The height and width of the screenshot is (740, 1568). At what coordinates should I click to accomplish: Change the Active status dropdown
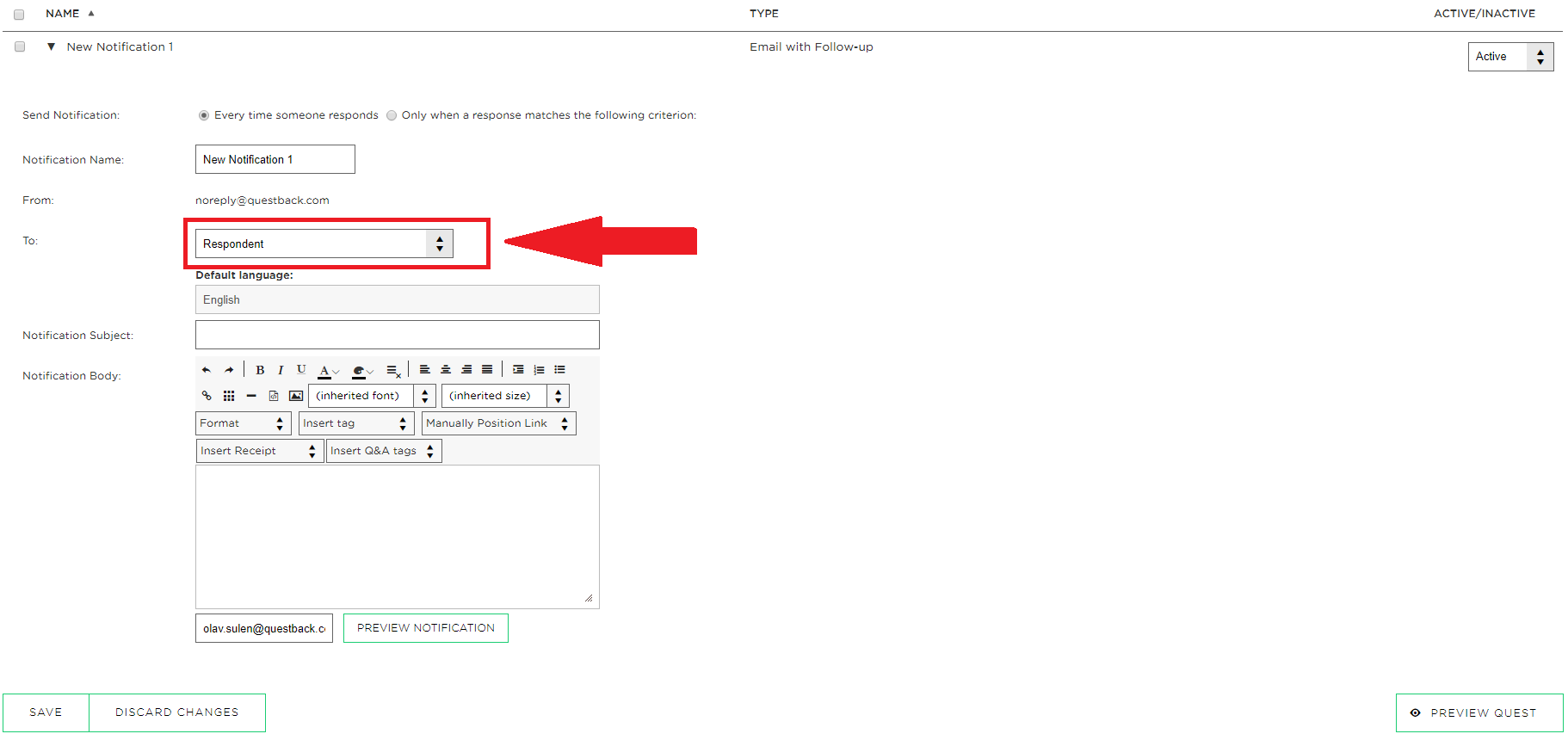click(x=1510, y=57)
